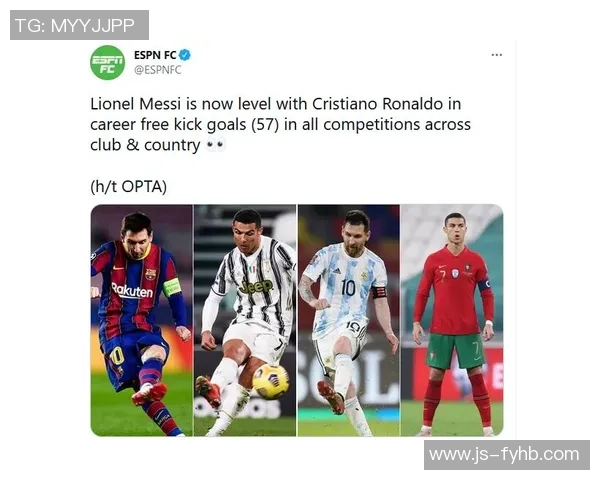
Task: Click the yellow soccer ball
Action: (271, 381)
